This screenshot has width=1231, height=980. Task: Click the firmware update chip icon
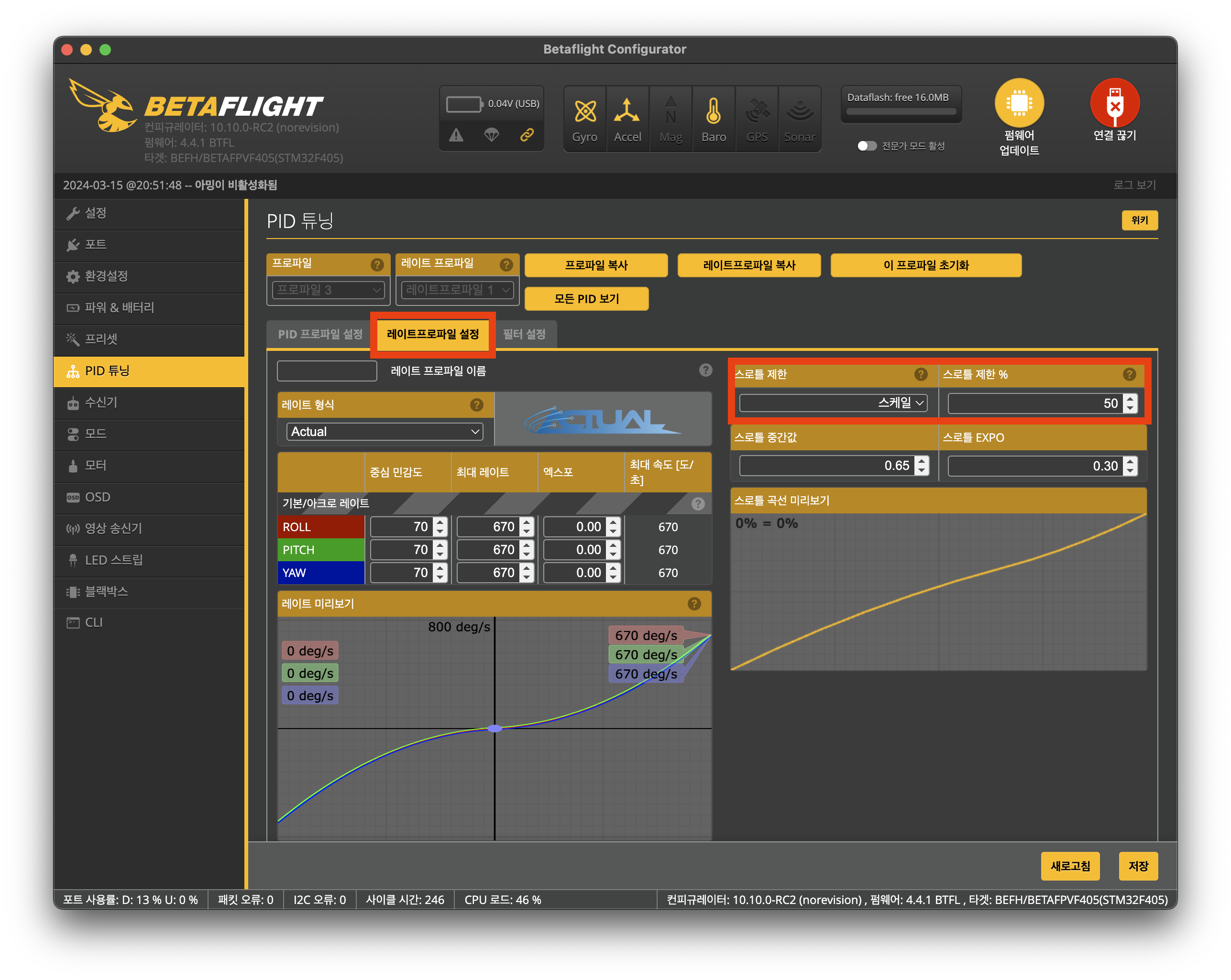[1019, 103]
